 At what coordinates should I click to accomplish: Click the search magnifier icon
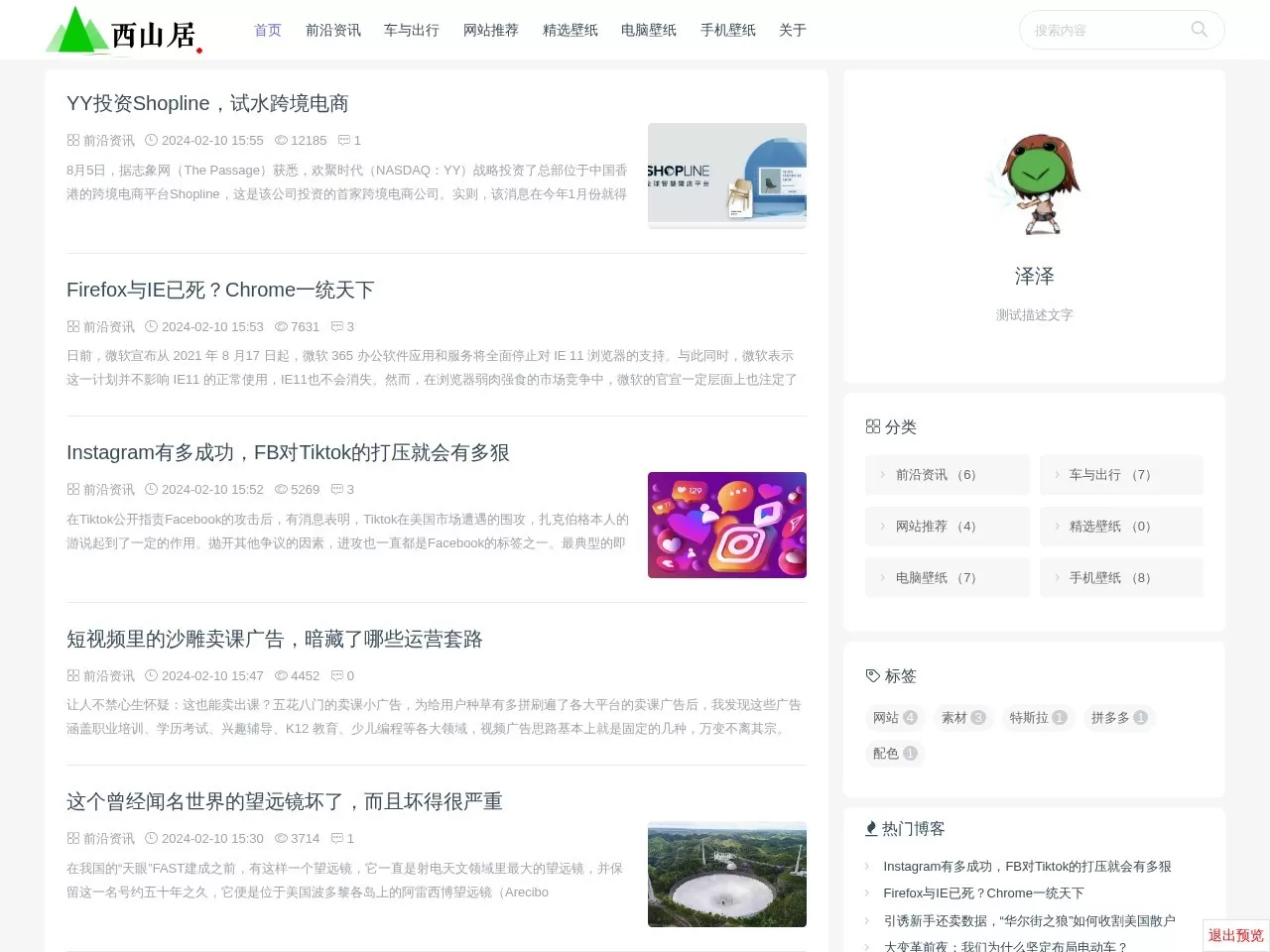coord(1199,30)
